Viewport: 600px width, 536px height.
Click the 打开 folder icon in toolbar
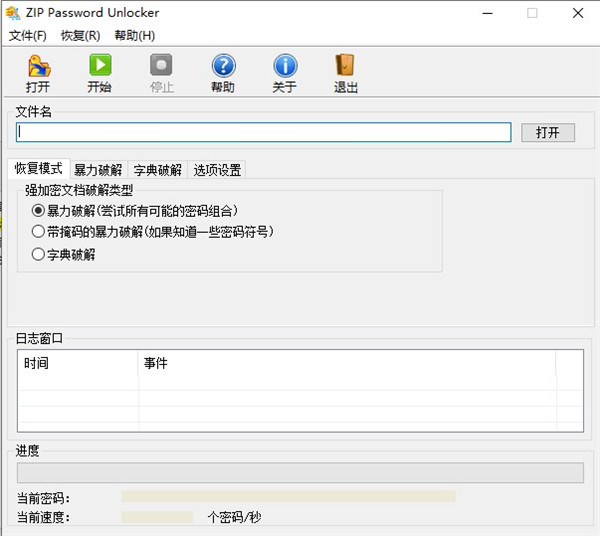39,66
